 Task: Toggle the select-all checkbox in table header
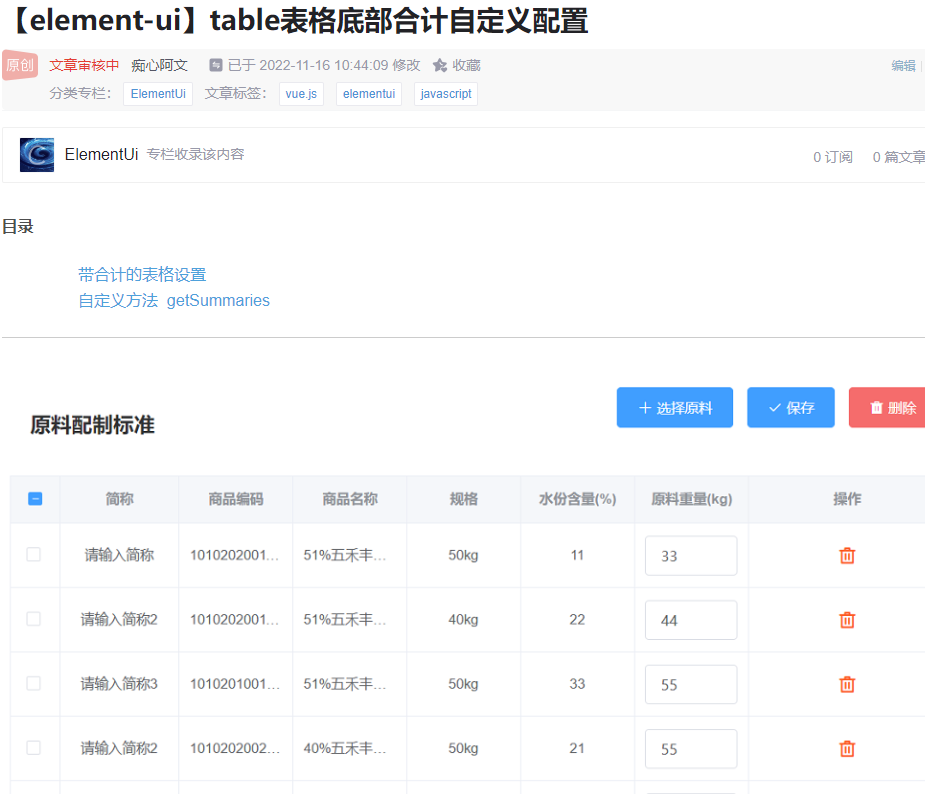pyautogui.click(x=35, y=499)
